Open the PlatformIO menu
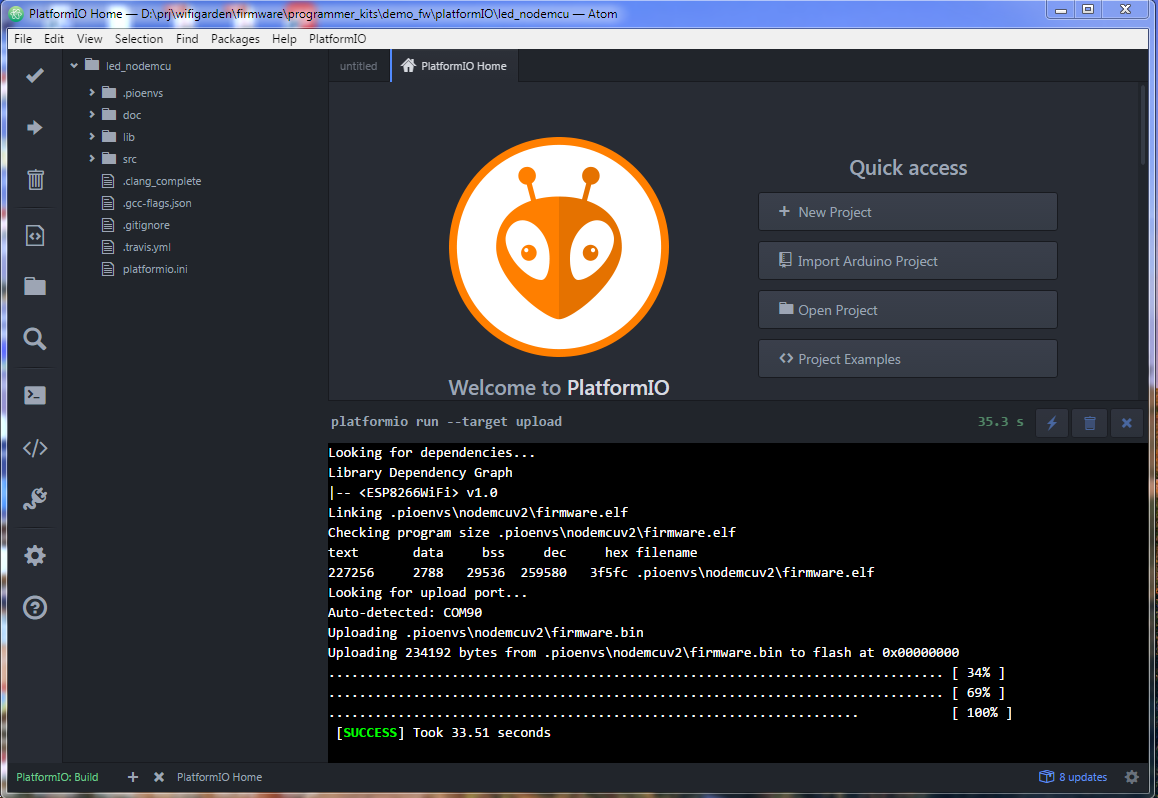Image resolution: width=1158 pixels, height=798 pixels. coord(338,38)
